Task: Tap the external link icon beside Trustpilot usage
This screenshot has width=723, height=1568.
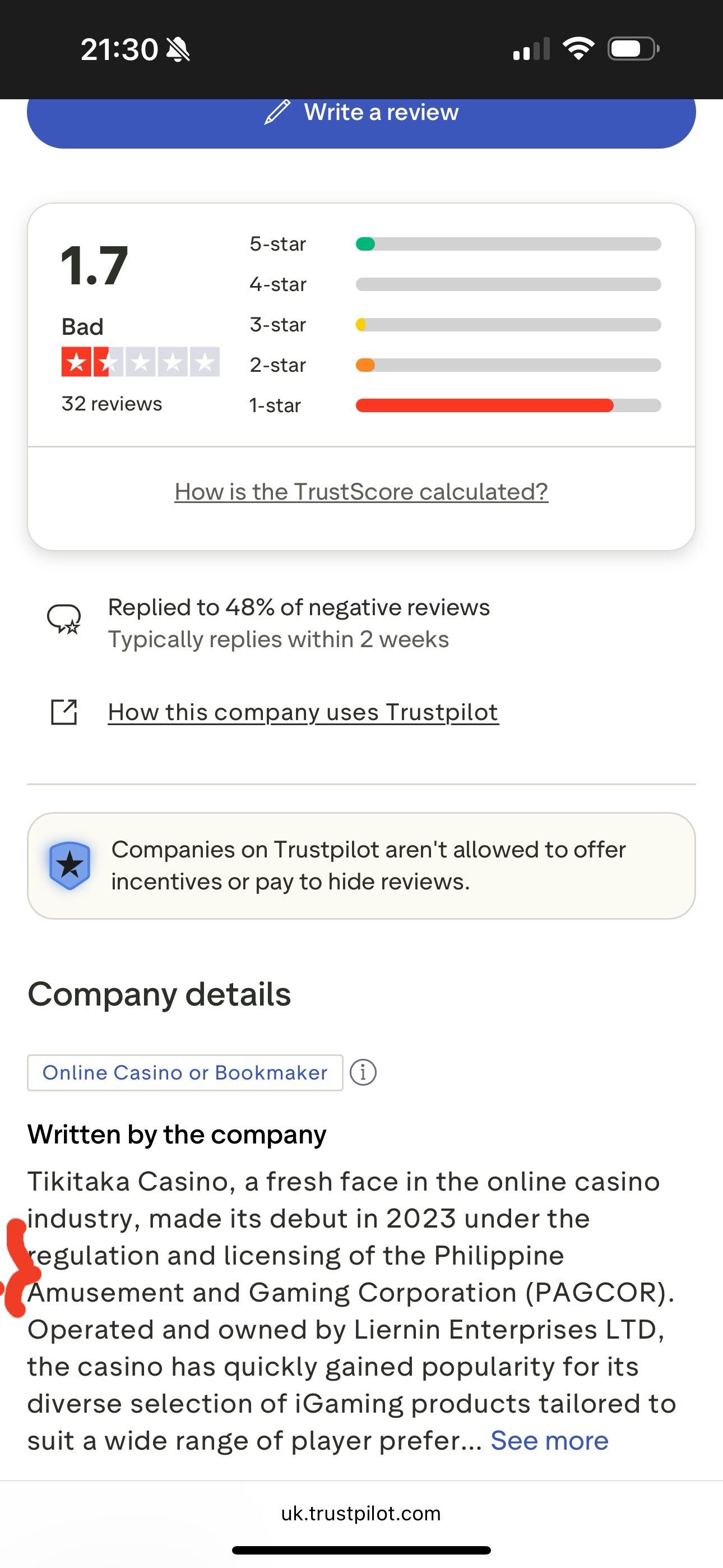Action: tap(64, 712)
